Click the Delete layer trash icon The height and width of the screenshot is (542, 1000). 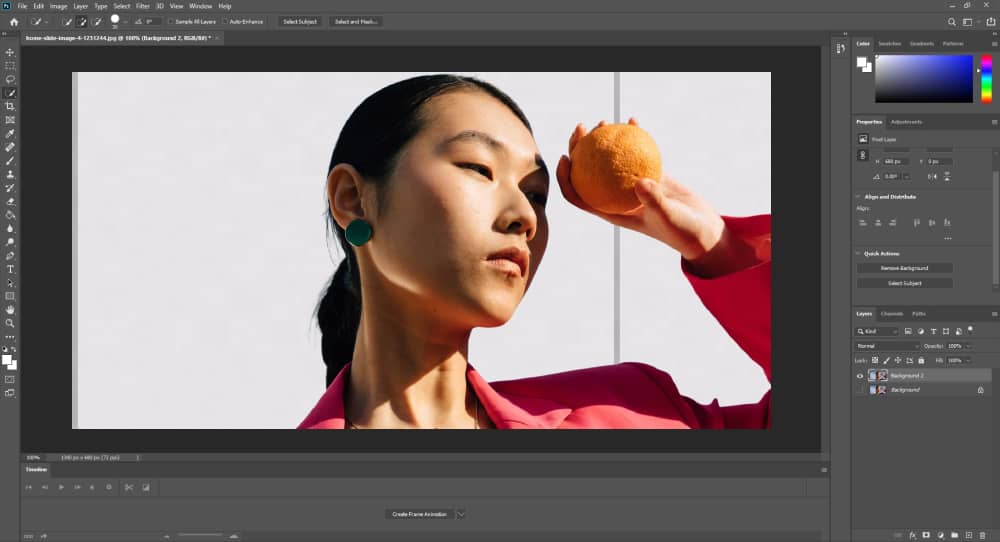coord(982,535)
